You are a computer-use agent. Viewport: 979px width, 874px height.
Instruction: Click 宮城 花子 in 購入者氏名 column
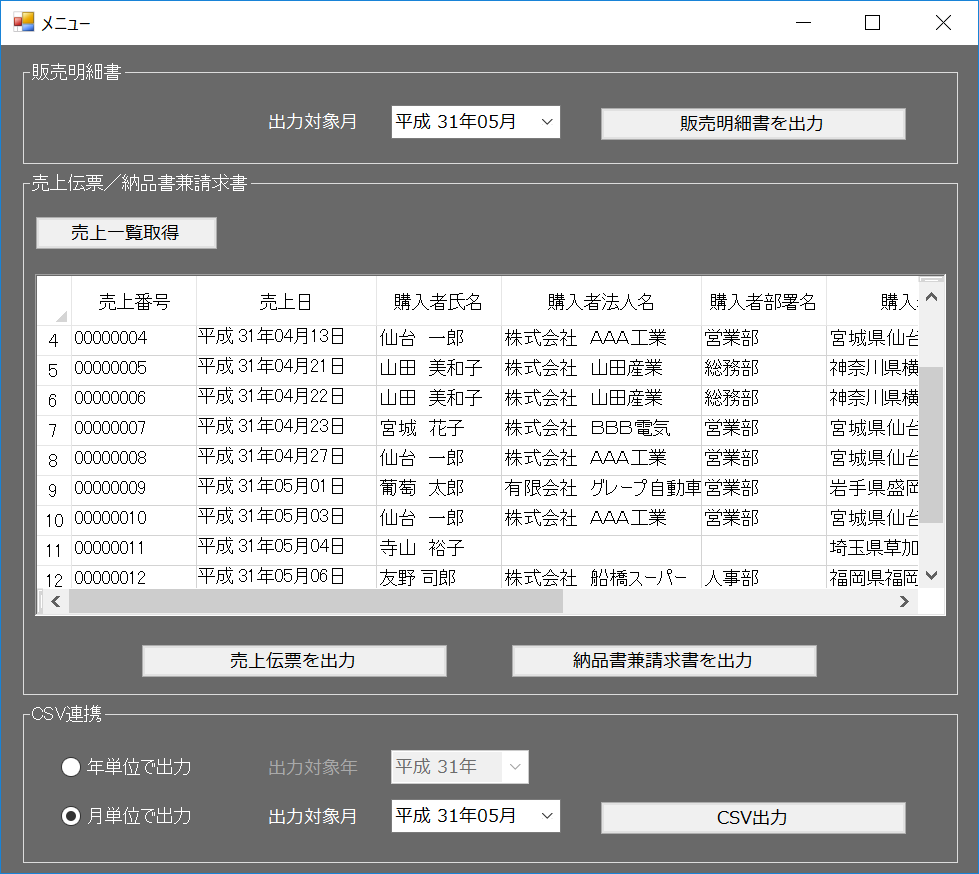(x=438, y=430)
